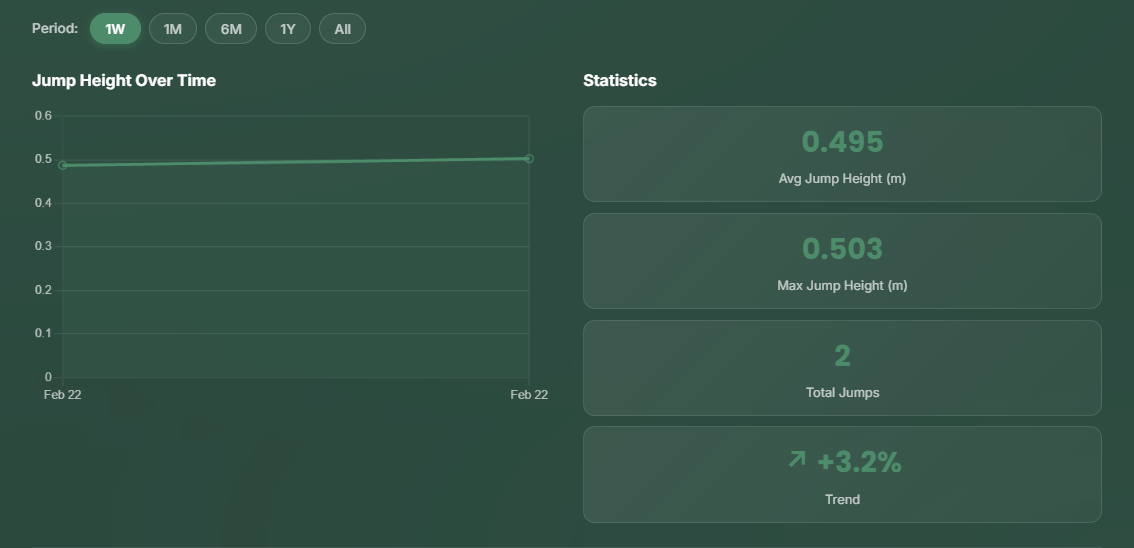Click the right Feb 22 axis label
Viewport: 1134px width, 548px height.
[x=529, y=395]
